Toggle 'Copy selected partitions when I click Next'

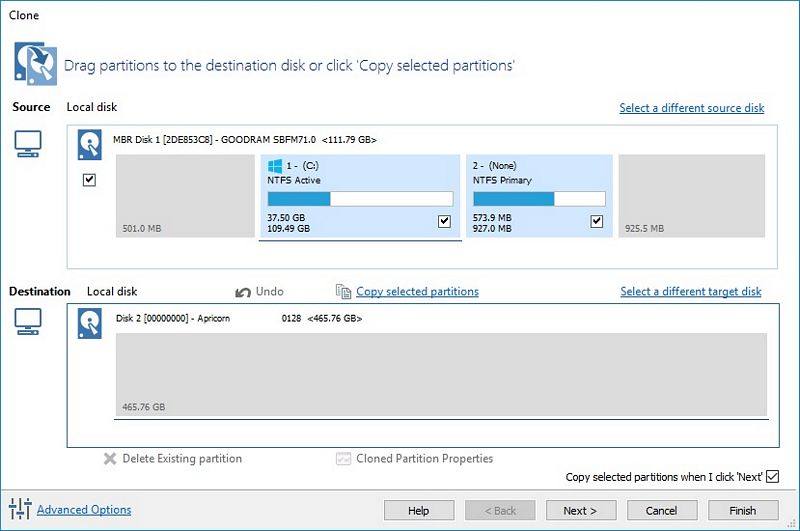[772, 476]
